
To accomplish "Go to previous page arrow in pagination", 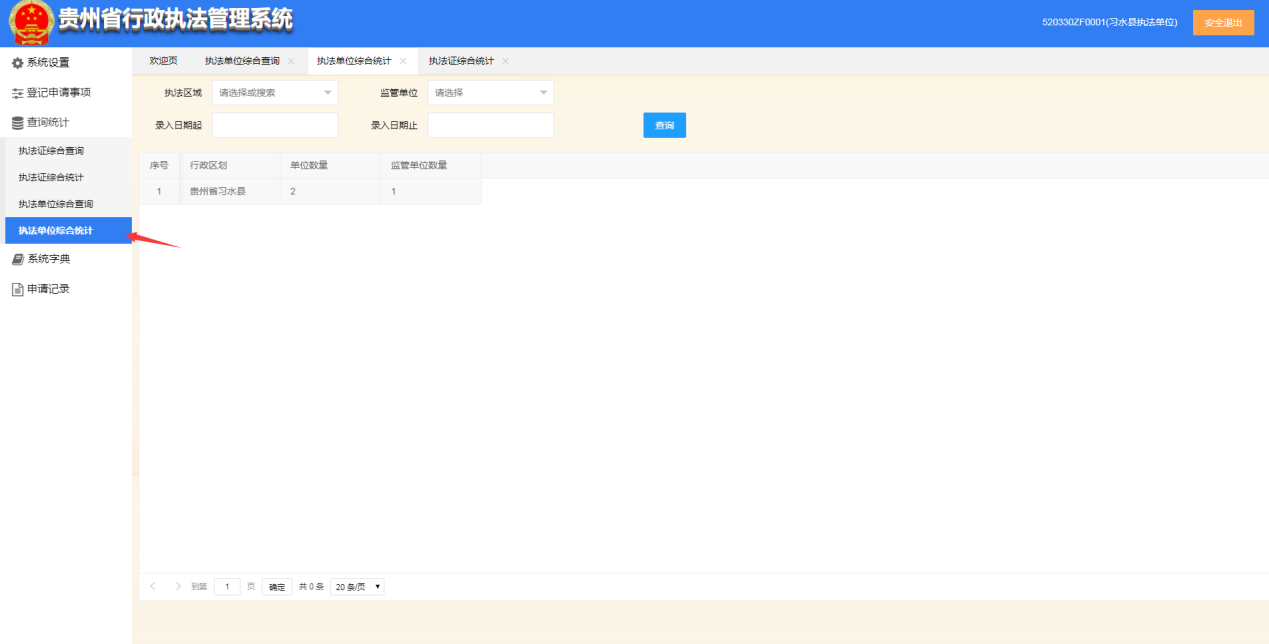I will (153, 587).
